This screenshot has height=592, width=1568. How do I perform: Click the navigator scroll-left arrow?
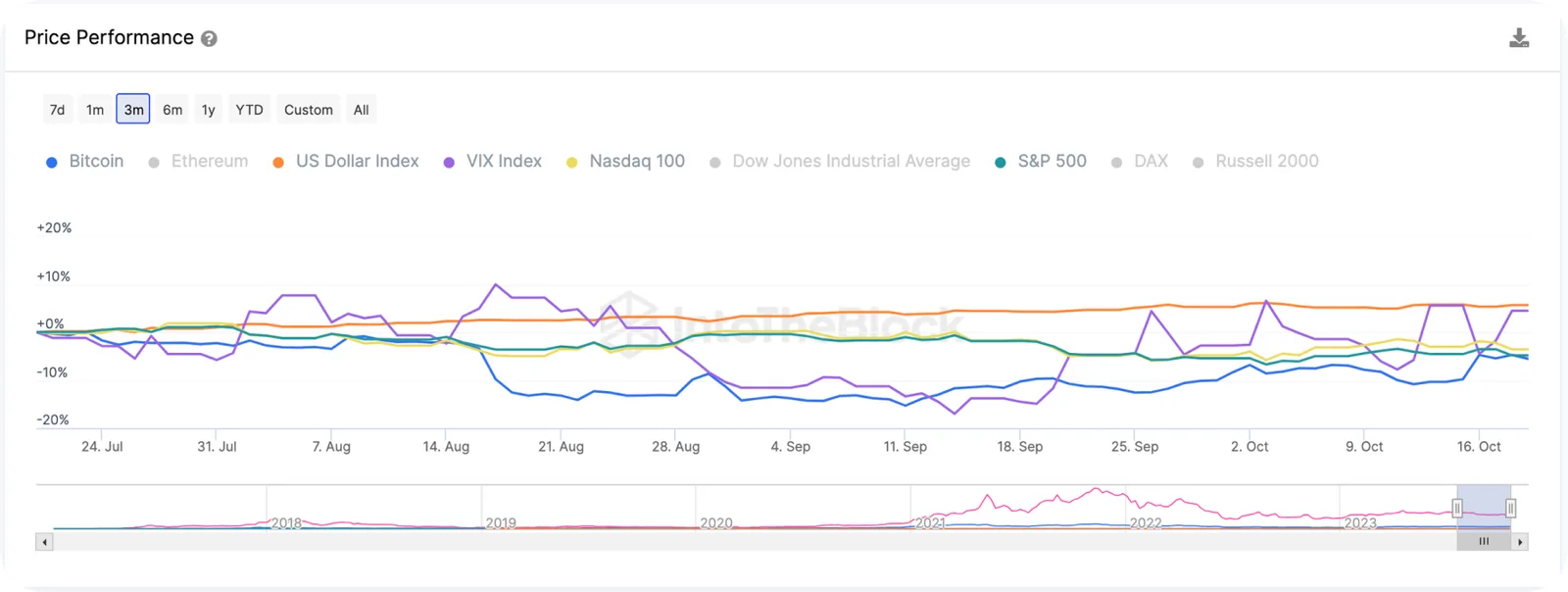tap(44, 542)
